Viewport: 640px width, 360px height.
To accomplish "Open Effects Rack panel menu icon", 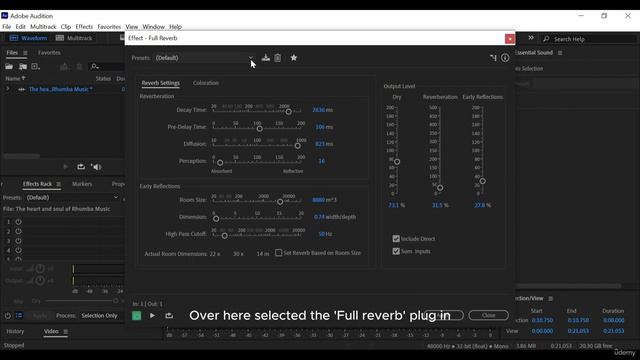I will click(x=59, y=184).
